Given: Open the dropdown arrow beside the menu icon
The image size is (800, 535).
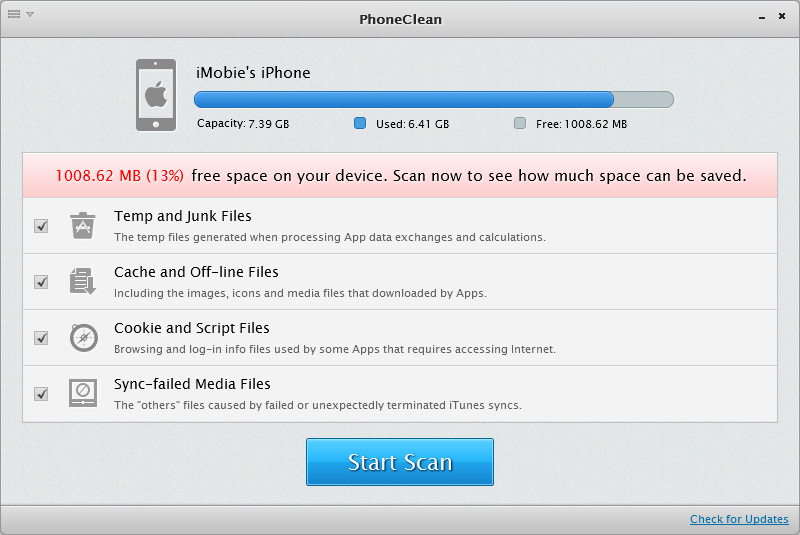Looking at the screenshot, I should point(30,14).
